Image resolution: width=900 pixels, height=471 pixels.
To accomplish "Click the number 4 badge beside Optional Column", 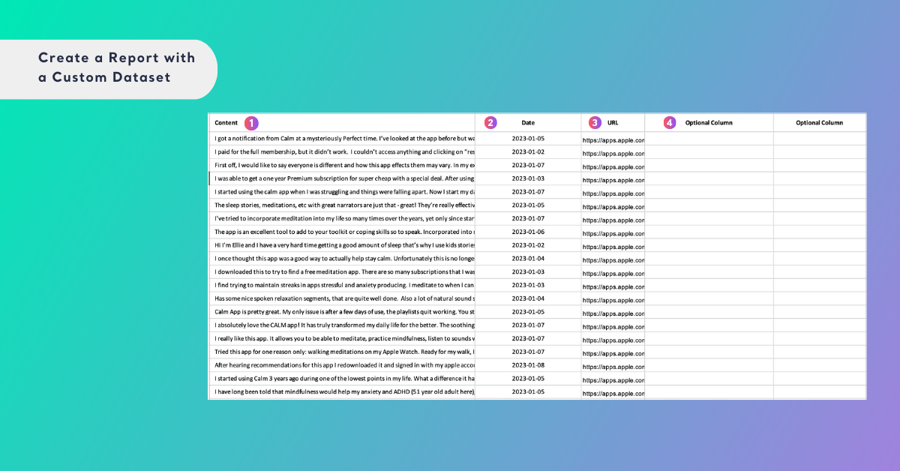I will click(x=669, y=123).
